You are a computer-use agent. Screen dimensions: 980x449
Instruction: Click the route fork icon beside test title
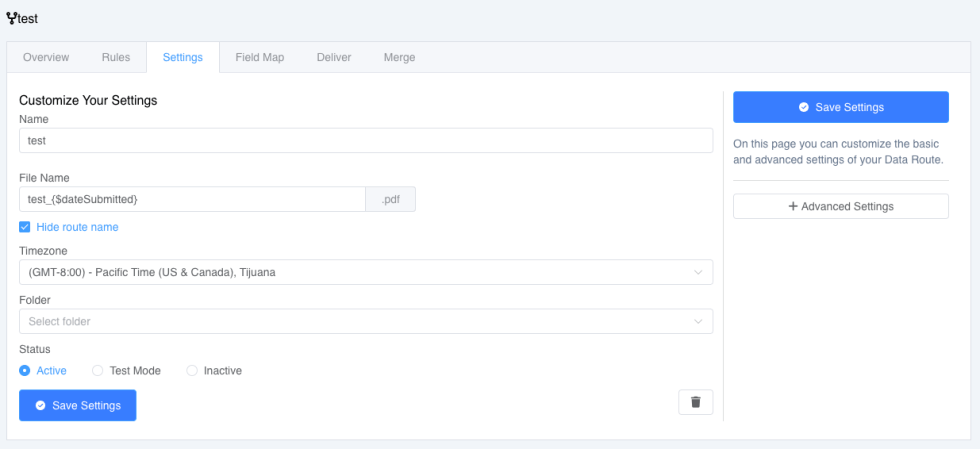[11, 19]
